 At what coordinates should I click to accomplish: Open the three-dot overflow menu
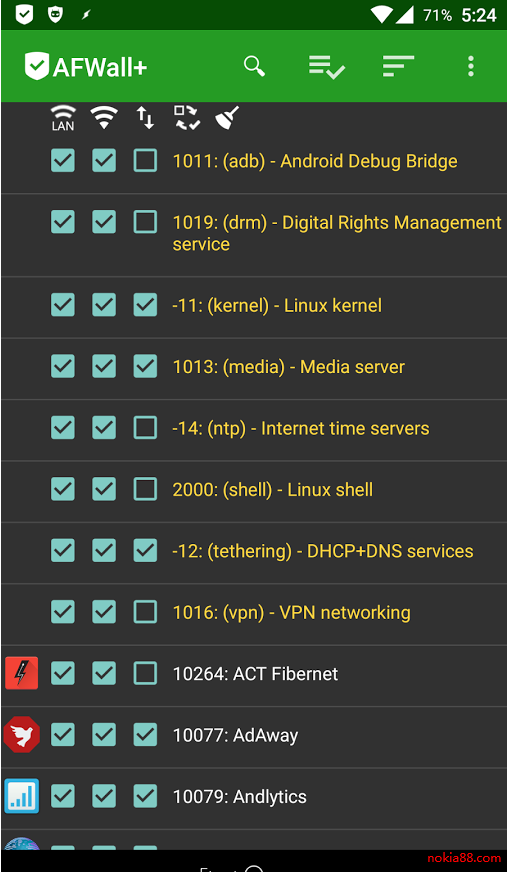coord(471,66)
